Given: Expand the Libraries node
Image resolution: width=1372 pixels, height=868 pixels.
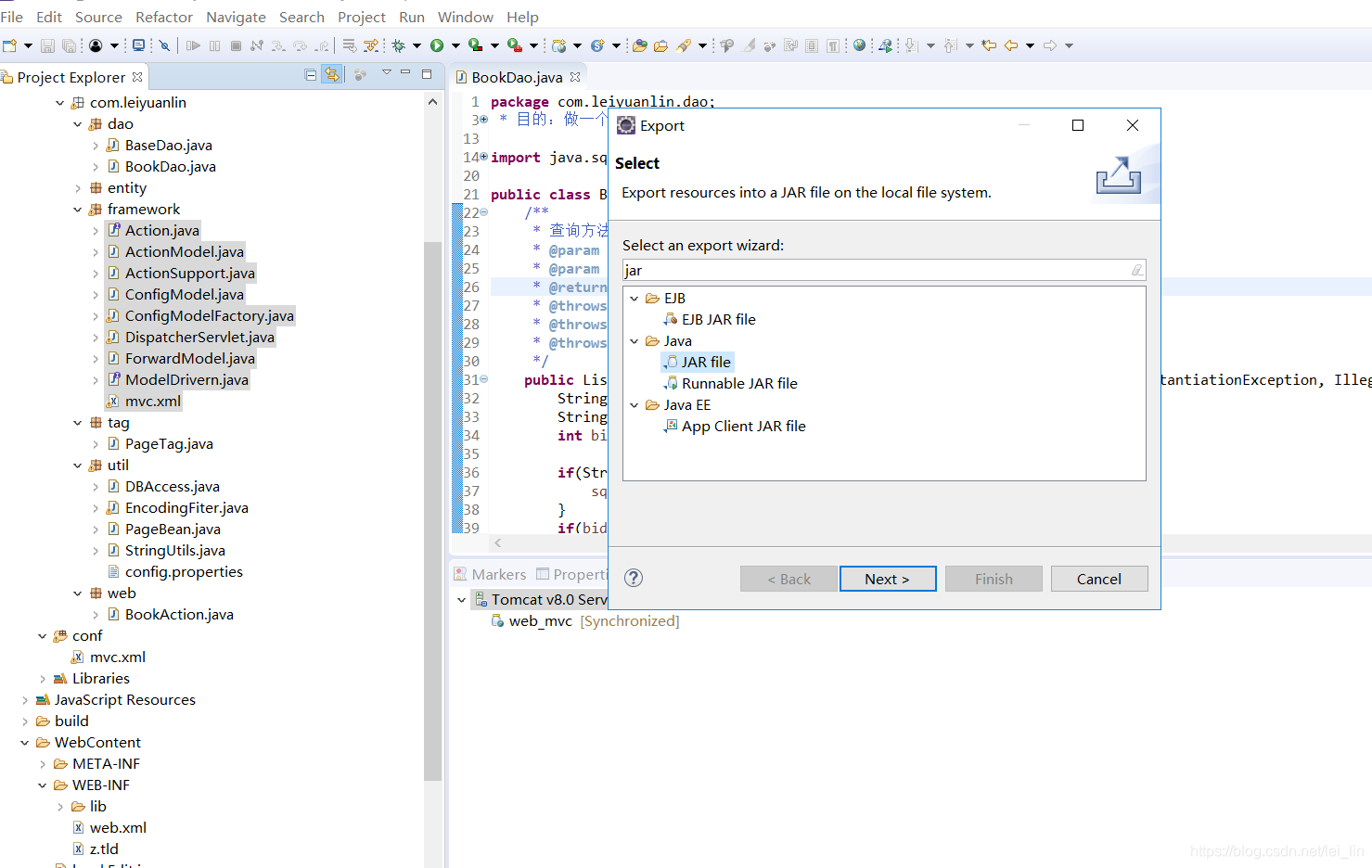Looking at the screenshot, I should (43, 679).
